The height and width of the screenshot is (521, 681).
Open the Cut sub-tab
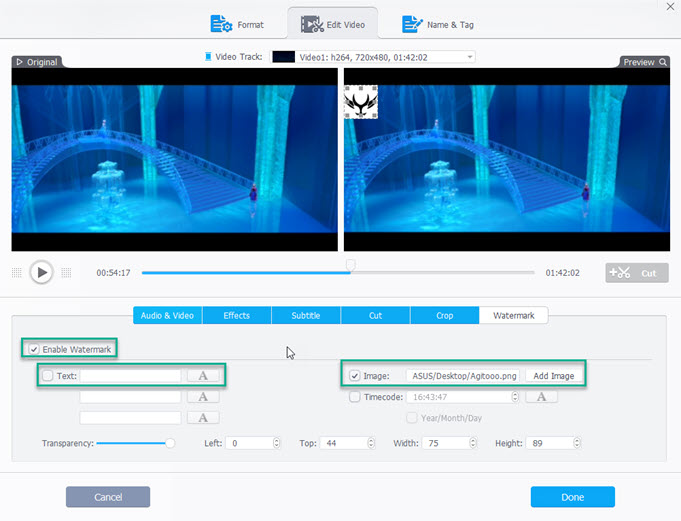[x=375, y=315]
